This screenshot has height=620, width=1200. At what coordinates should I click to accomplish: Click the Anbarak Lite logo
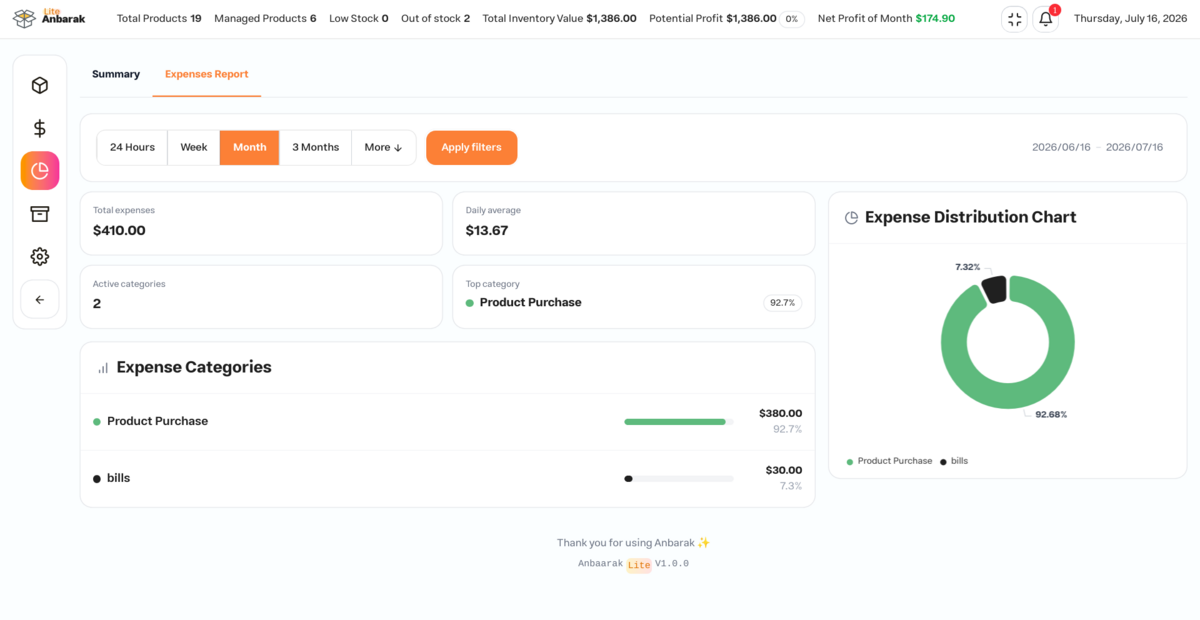point(49,18)
